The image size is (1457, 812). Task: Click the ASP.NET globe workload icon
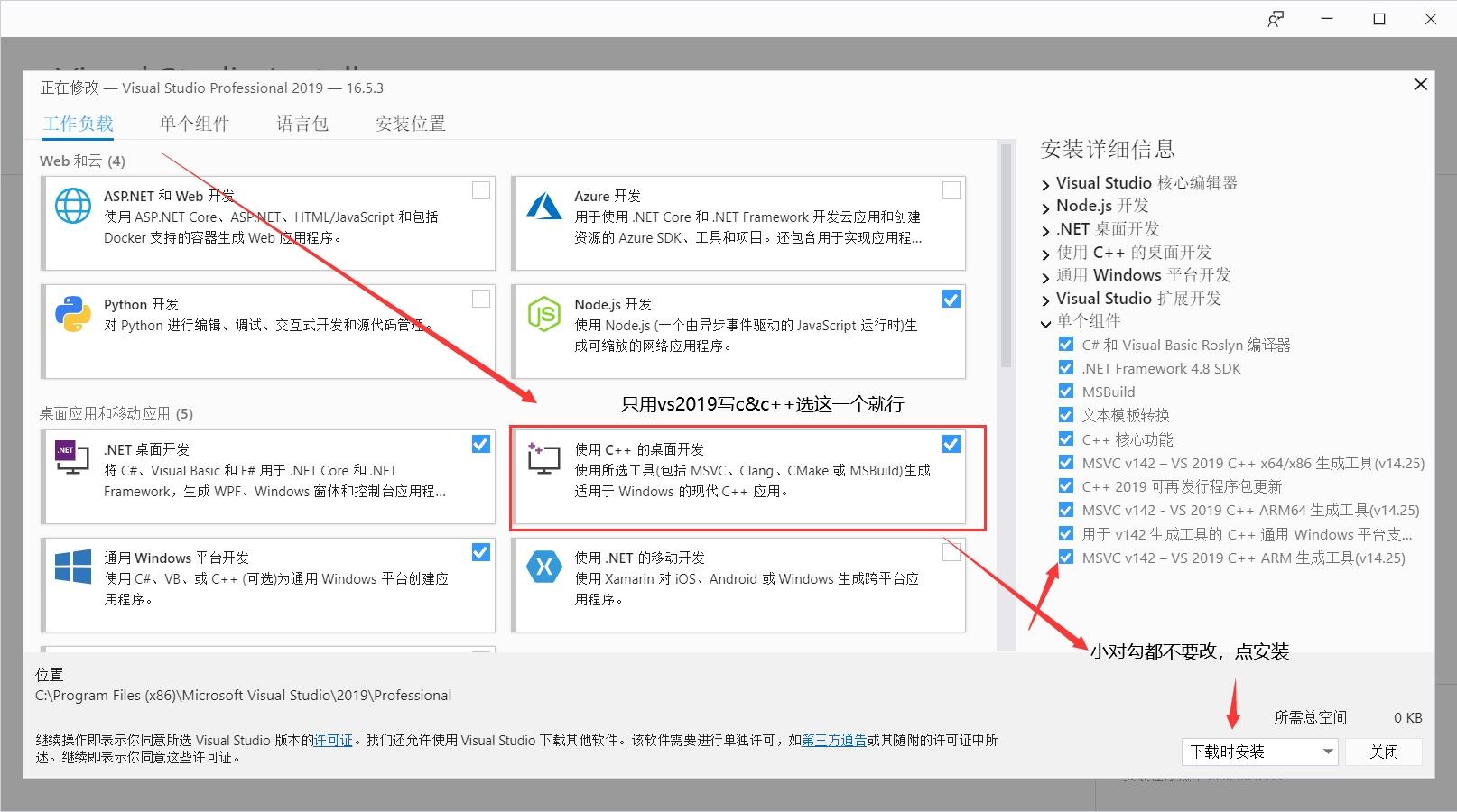click(73, 206)
